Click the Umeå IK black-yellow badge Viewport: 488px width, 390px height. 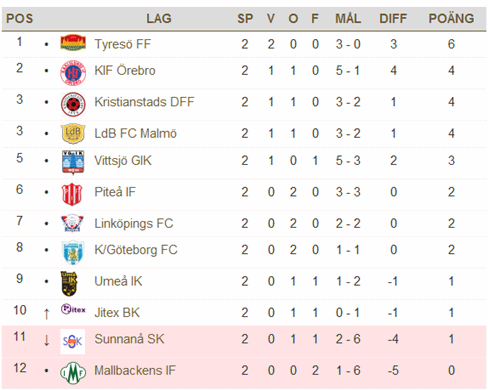pyautogui.click(x=69, y=284)
